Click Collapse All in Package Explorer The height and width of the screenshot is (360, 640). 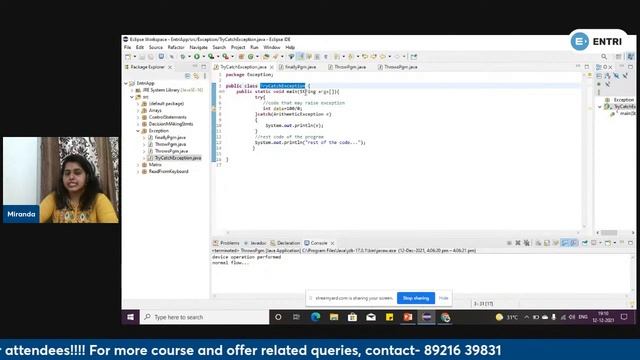pyautogui.click(x=187, y=76)
